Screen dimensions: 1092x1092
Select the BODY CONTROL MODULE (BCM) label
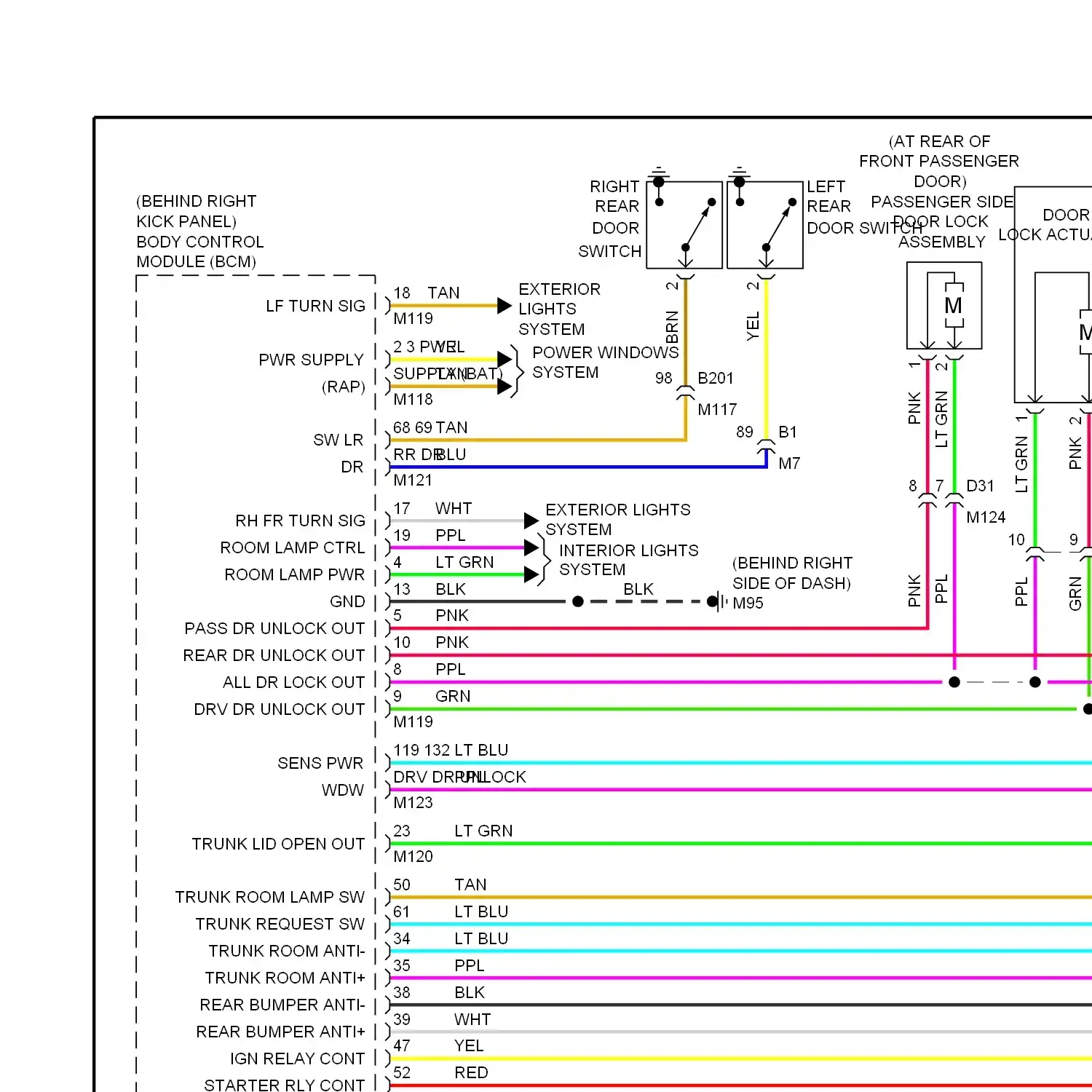[x=200, y=251]
